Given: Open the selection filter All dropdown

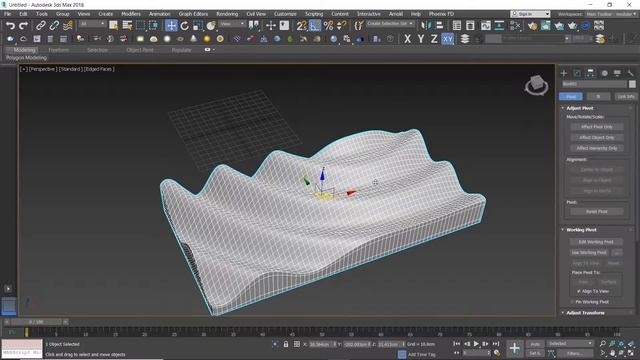Looking at the screenshot, I should click(x=92, y=24).
